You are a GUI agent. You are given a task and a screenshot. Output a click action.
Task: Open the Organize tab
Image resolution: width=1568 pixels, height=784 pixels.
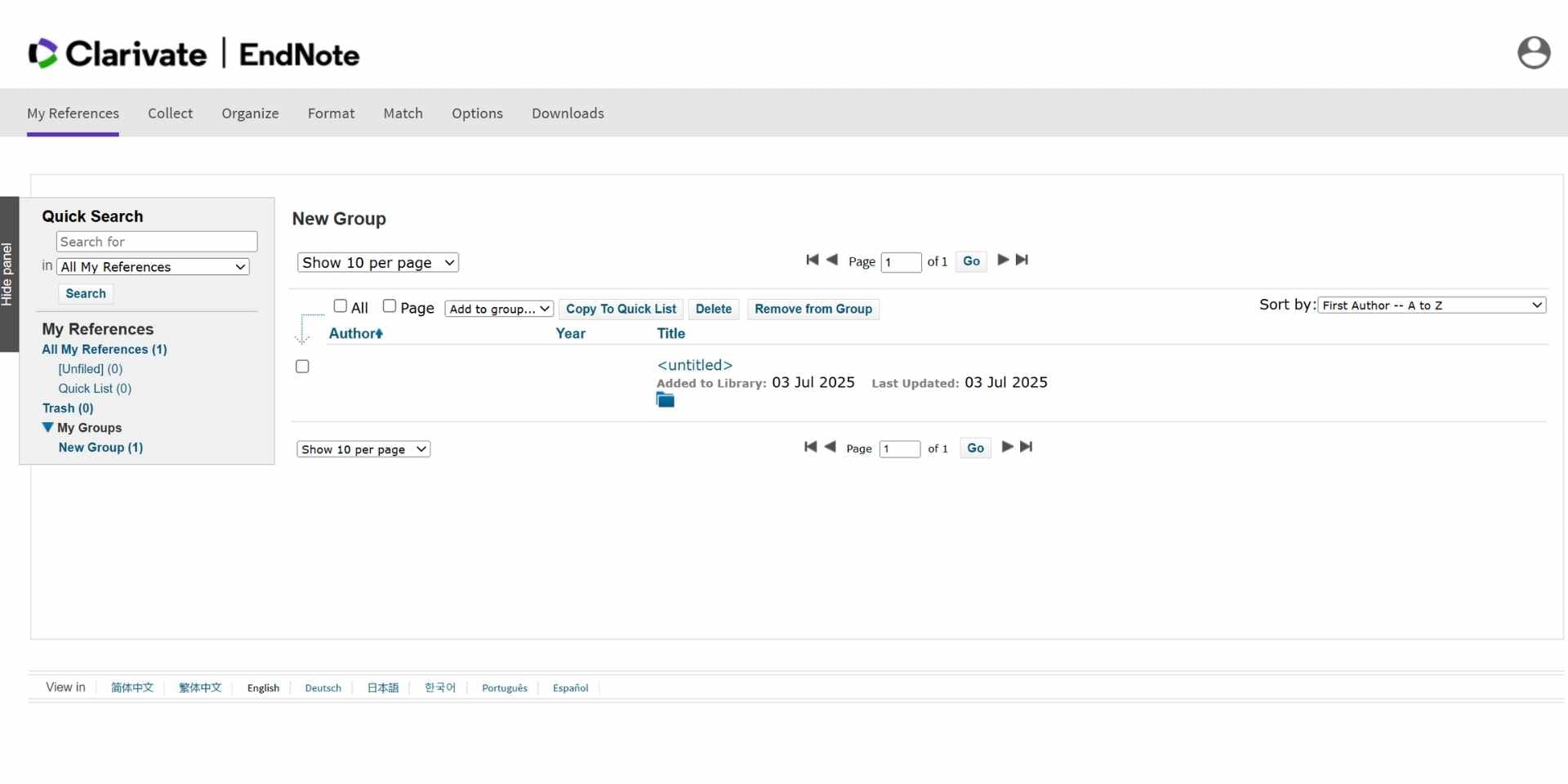click(x=250, y=114)
